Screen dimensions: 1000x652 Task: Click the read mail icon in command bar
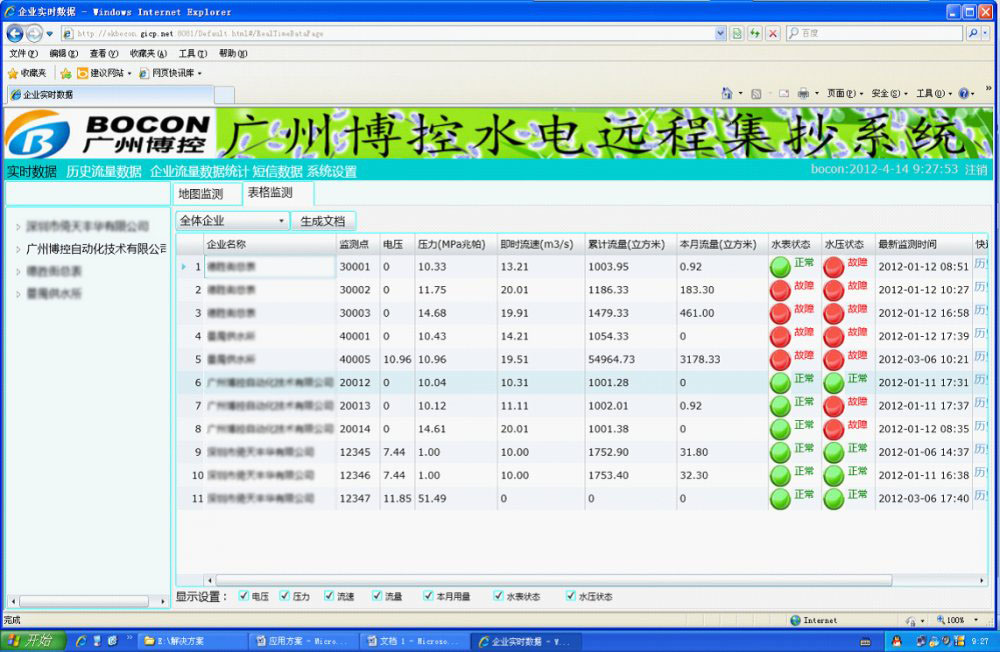(784, 94)
